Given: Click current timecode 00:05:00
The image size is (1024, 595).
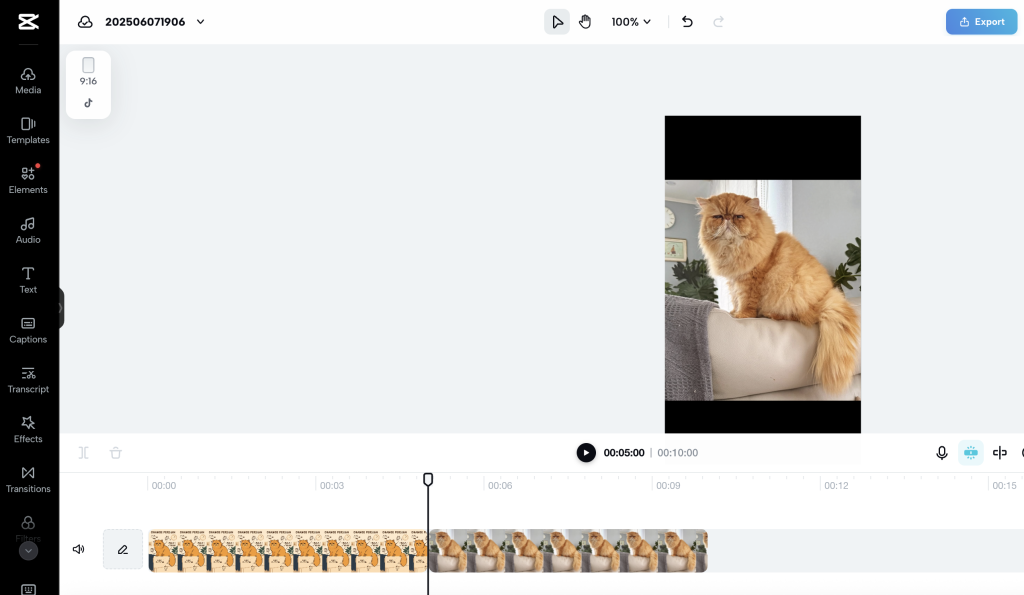Looking at the screenshot, I should coord(624,453).
